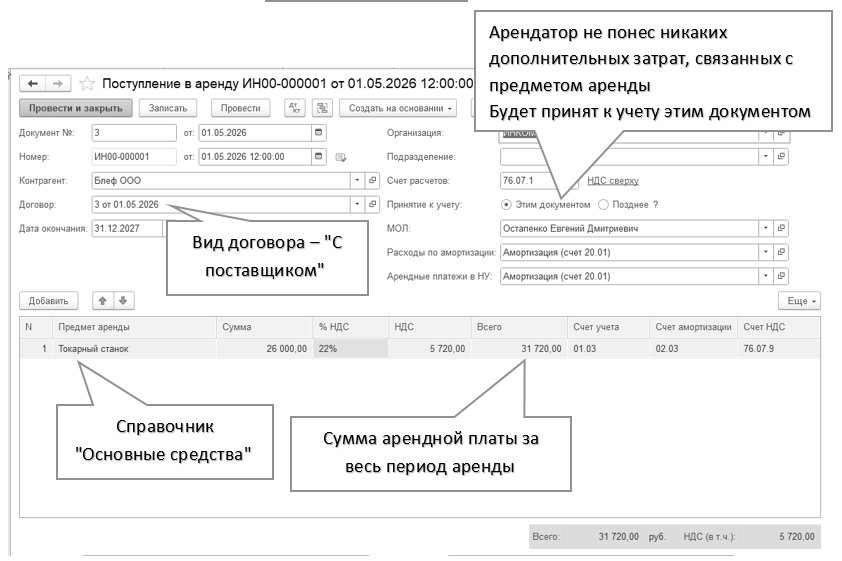Click the Сумма column header

[264, 327]
